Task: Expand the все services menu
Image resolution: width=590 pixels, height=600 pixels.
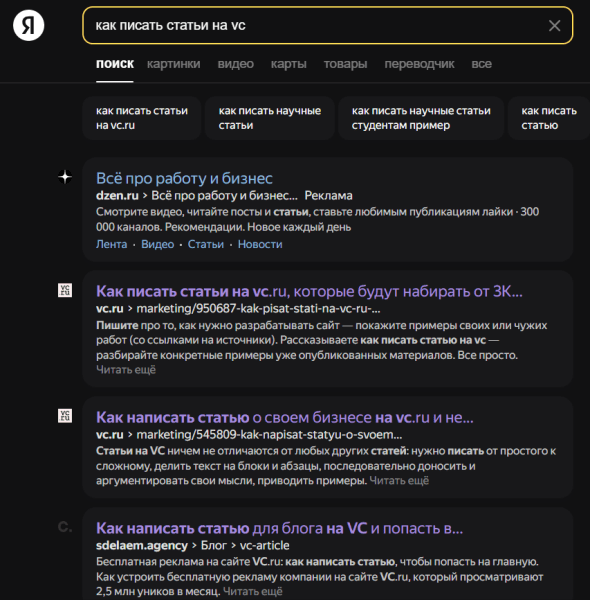Action: coord(481,64)
